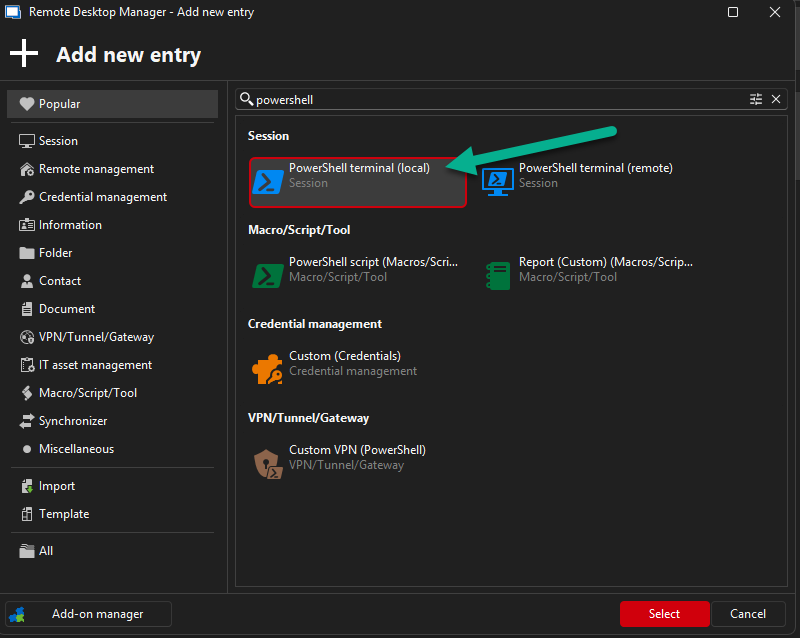Open the Add-on manager
The image size is (800, 638).
pos(88,614)
